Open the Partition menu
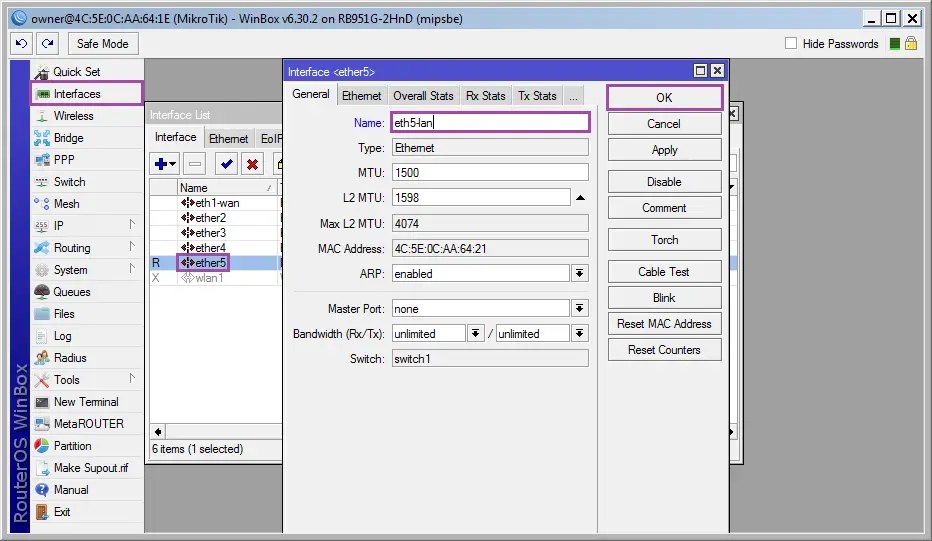The height and width of the screenshot is (541, 932). 87,446
